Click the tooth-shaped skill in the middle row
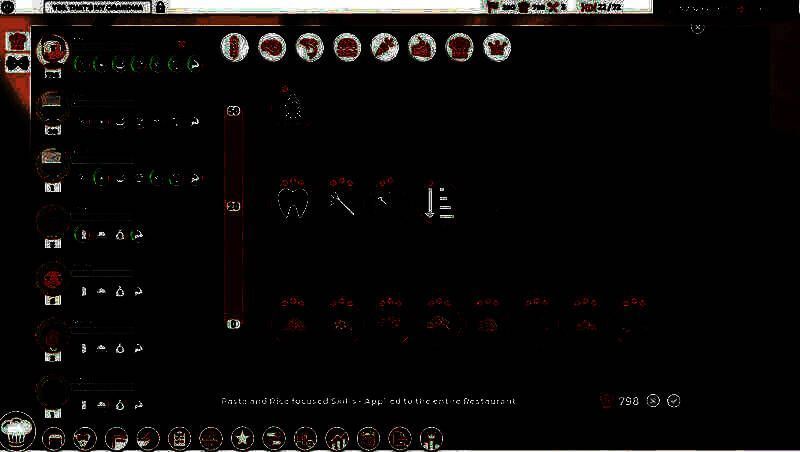This screenshot has height=452, width=800. [x=291, y=200]
